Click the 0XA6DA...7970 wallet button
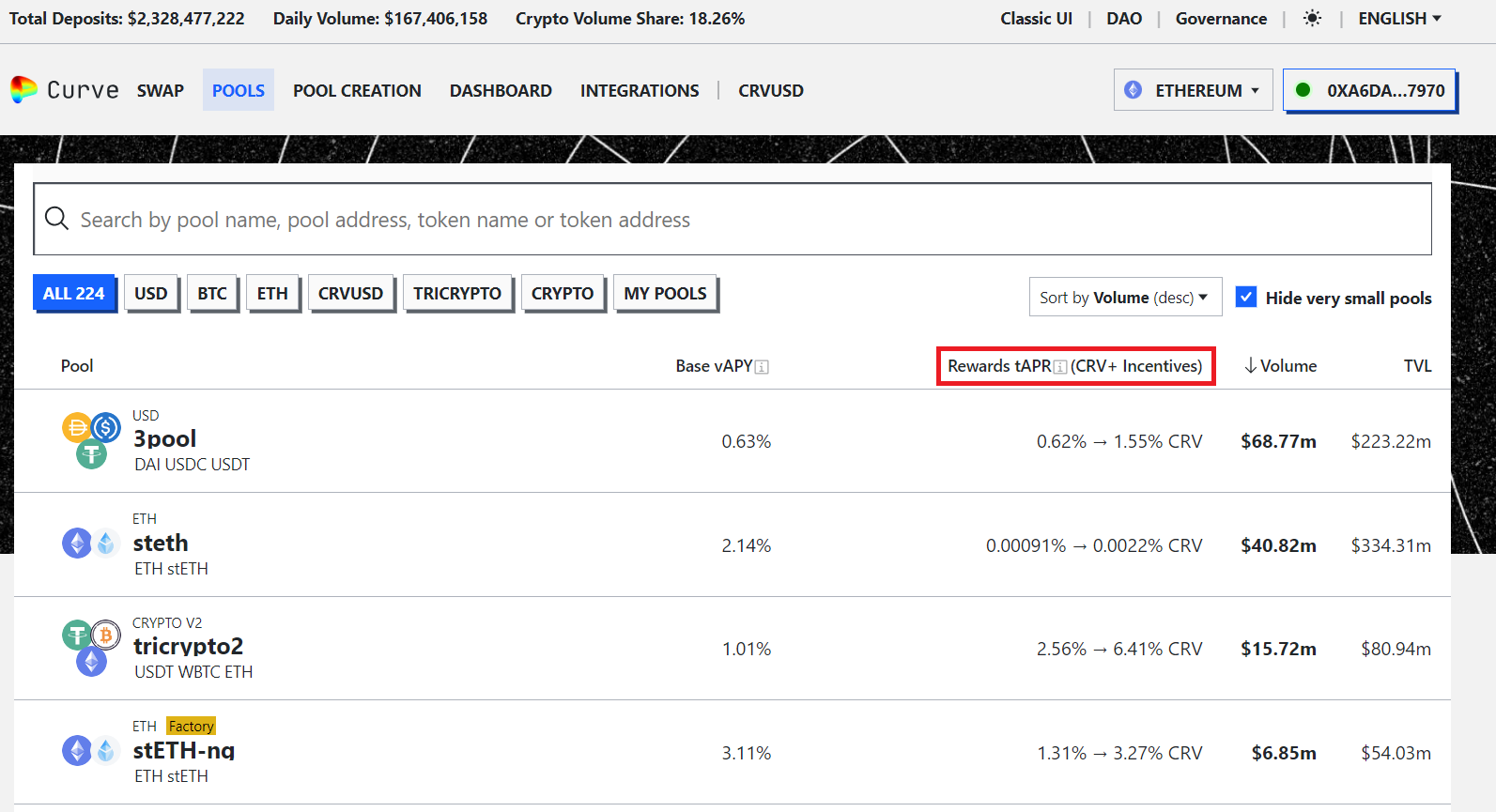Screen dimensions: 1496x812 click(x=1370, y=90)
